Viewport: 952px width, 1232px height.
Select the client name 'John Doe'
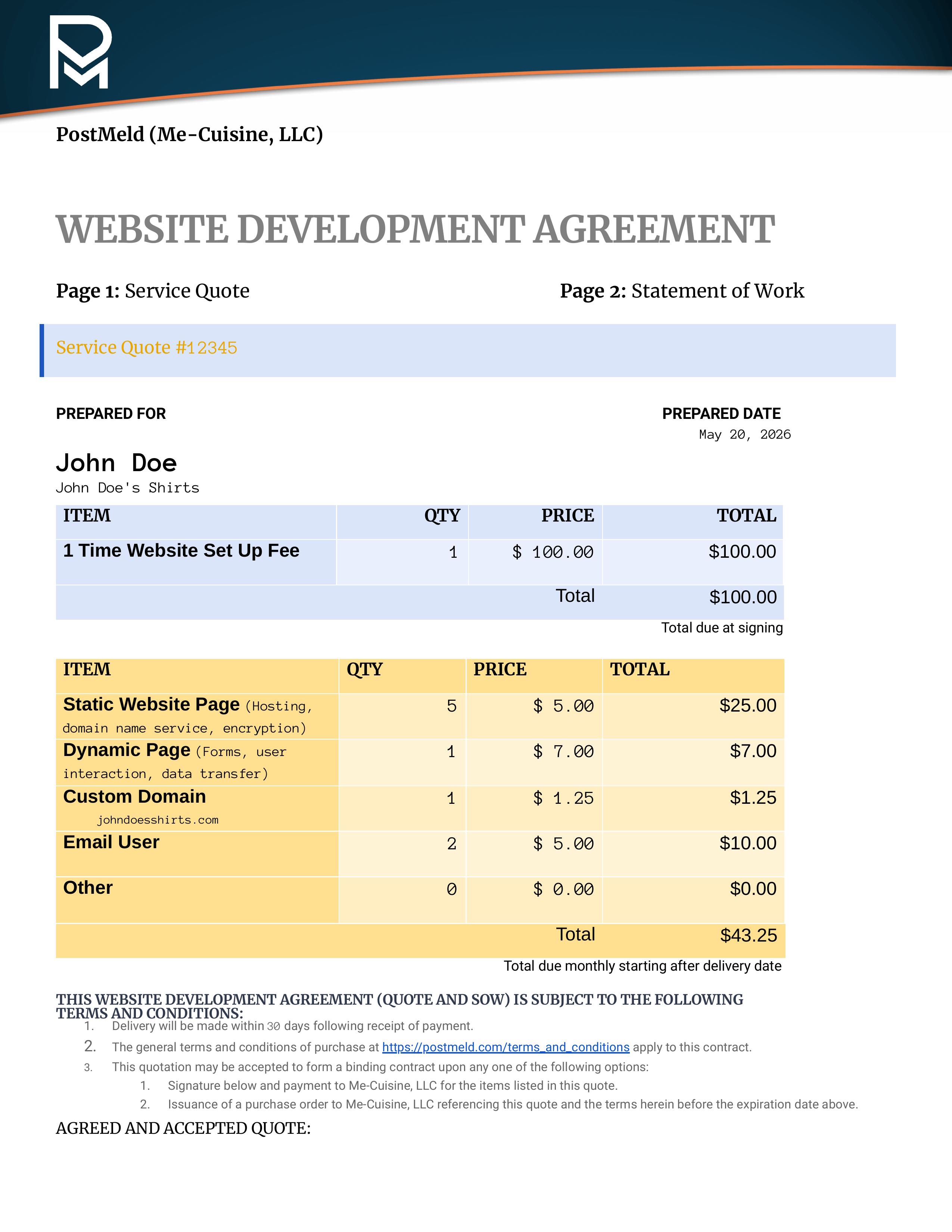point(116,463)
